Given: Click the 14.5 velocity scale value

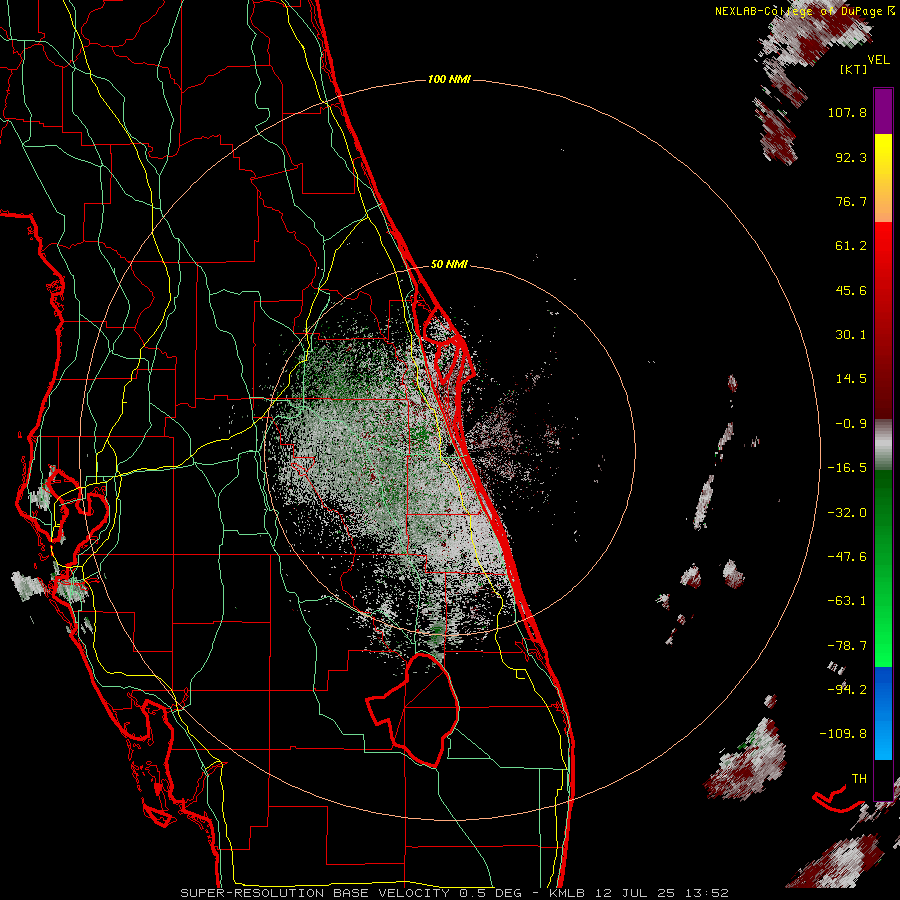Looking at the screenshot, I should point(851,379).
